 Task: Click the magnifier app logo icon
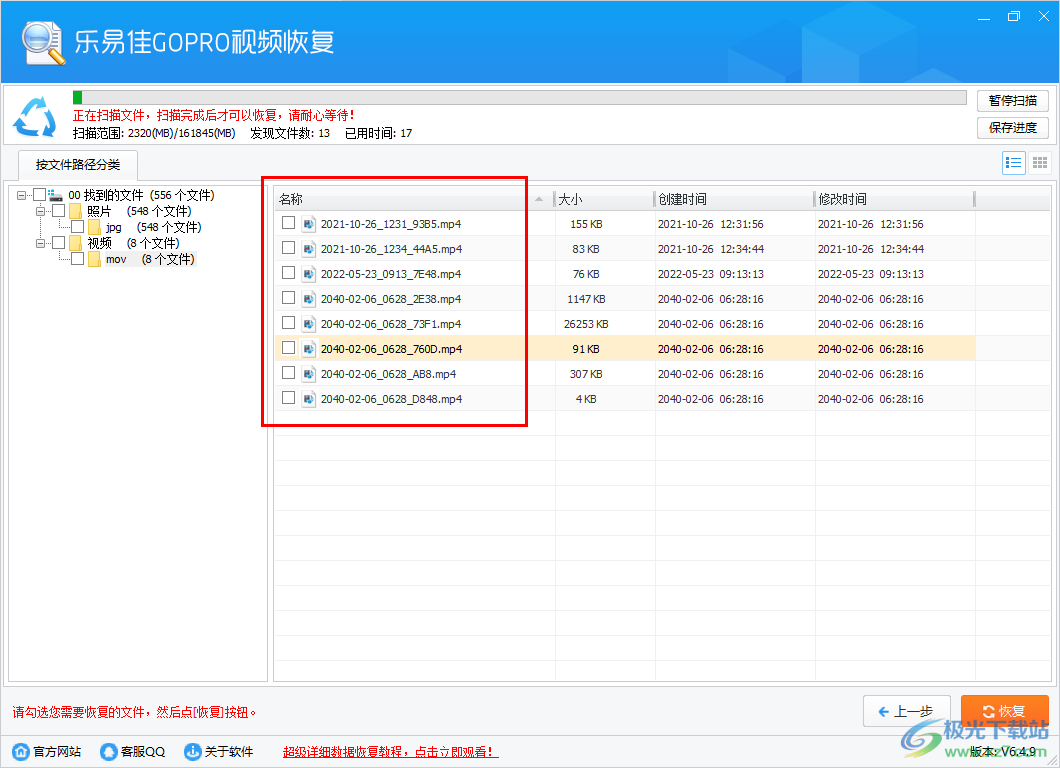click(43, 42)
